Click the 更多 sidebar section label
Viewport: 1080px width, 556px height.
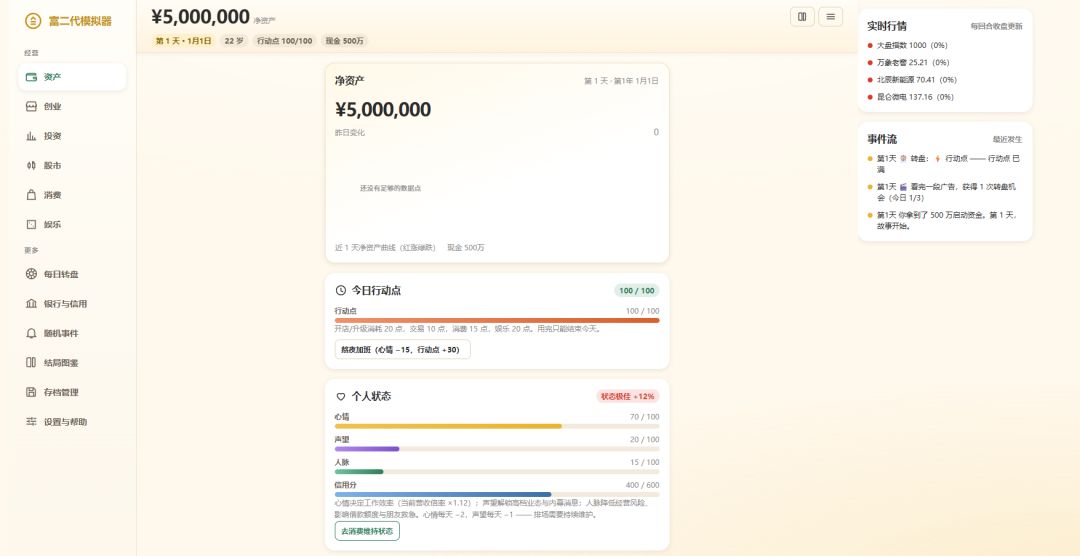[32, 250]
